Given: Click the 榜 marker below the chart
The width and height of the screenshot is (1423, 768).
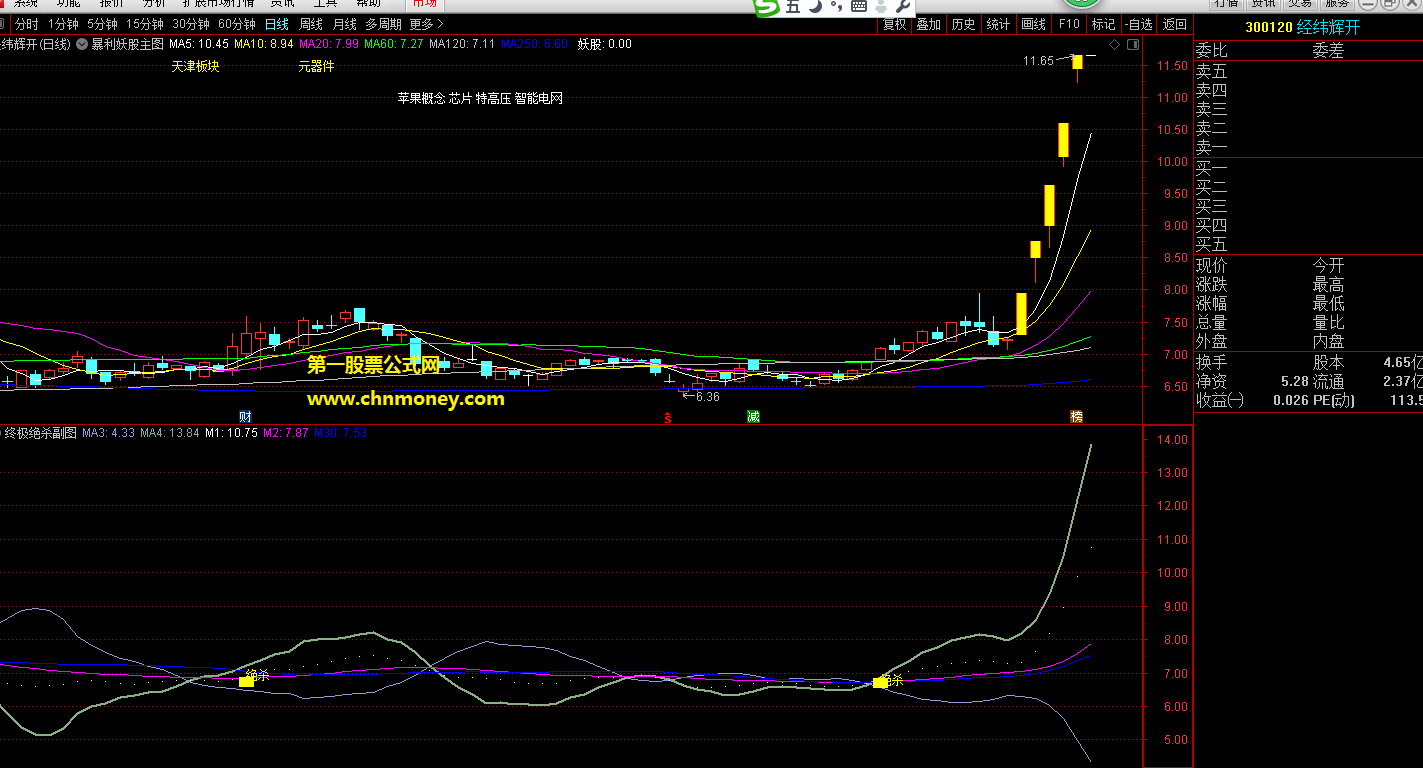Looking at the screenshot, I should click(x=1076, y=416).
